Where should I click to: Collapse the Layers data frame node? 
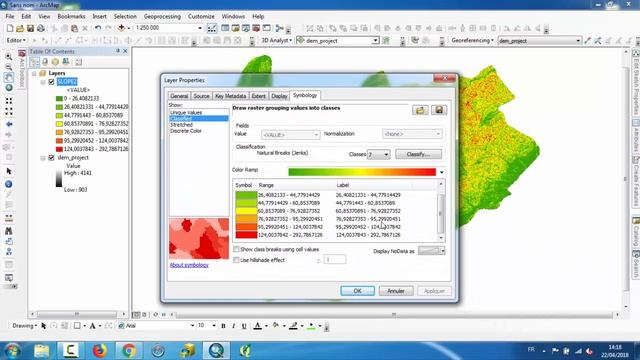[x=34, y=73]
